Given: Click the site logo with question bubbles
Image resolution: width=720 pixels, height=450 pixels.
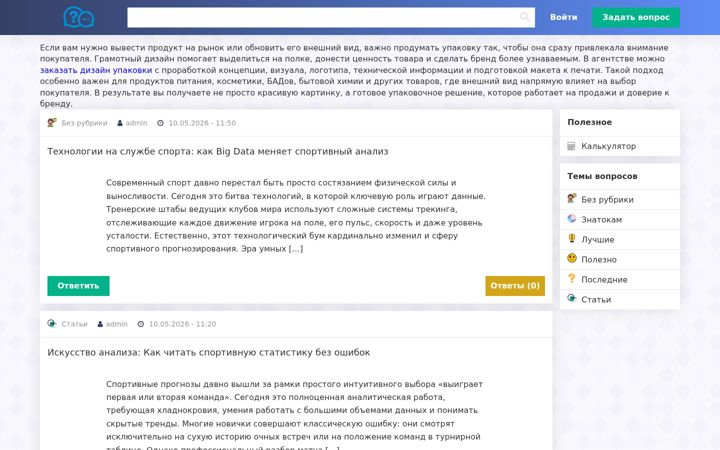Looking at the screenshot, I should (79, 17).
